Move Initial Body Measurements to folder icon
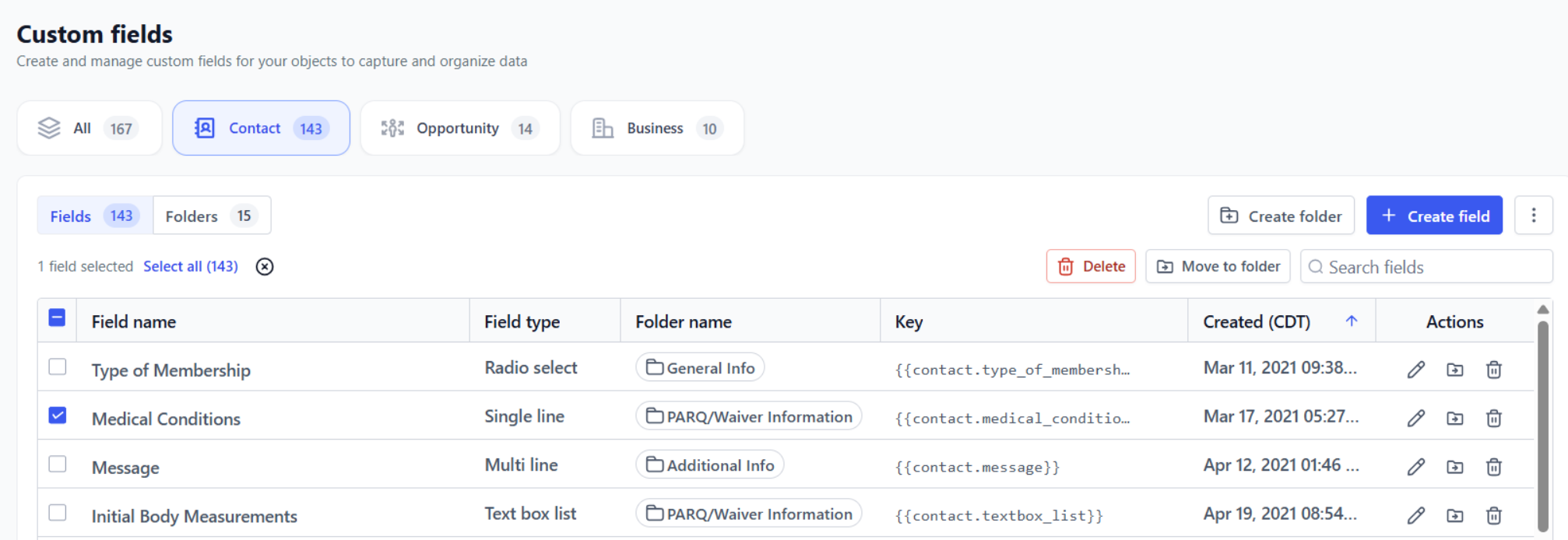 1455,515
